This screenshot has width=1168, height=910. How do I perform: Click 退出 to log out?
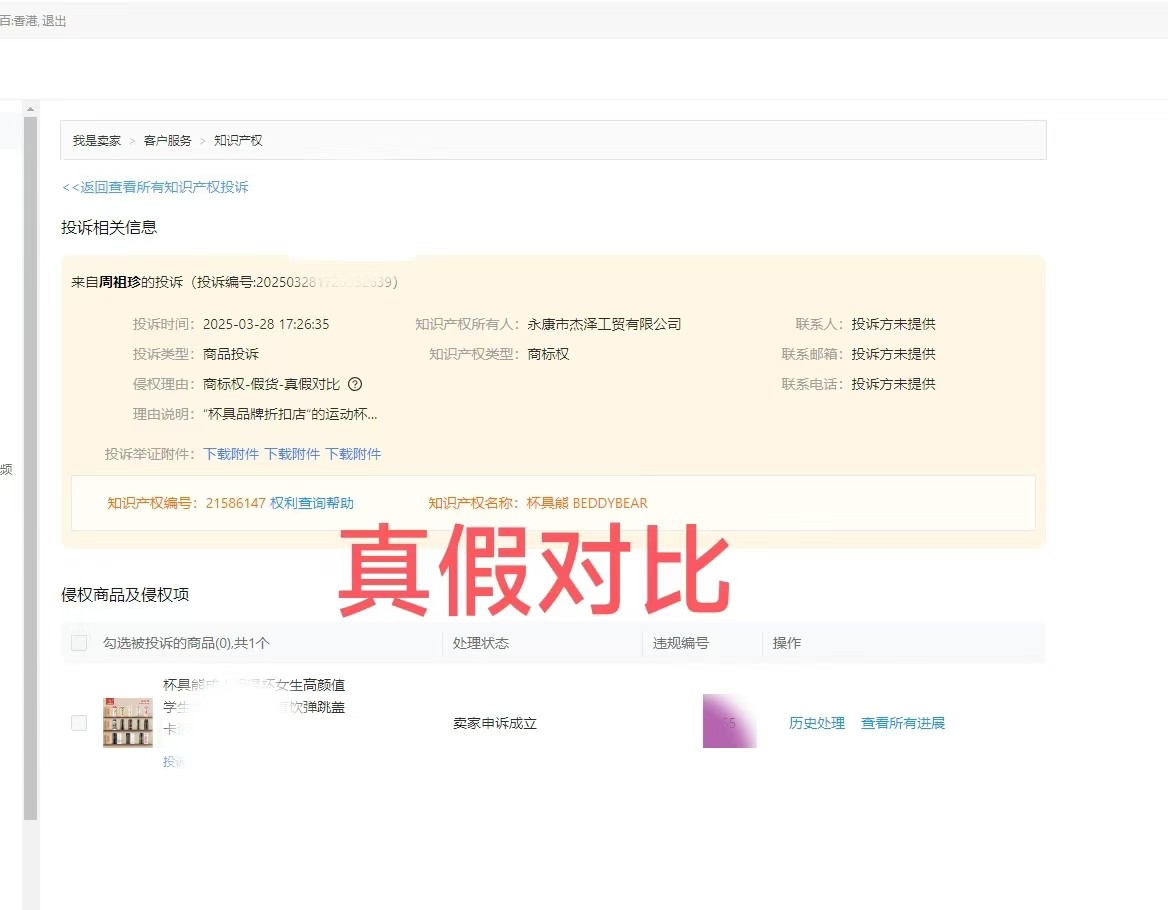(x=55, y=19)
